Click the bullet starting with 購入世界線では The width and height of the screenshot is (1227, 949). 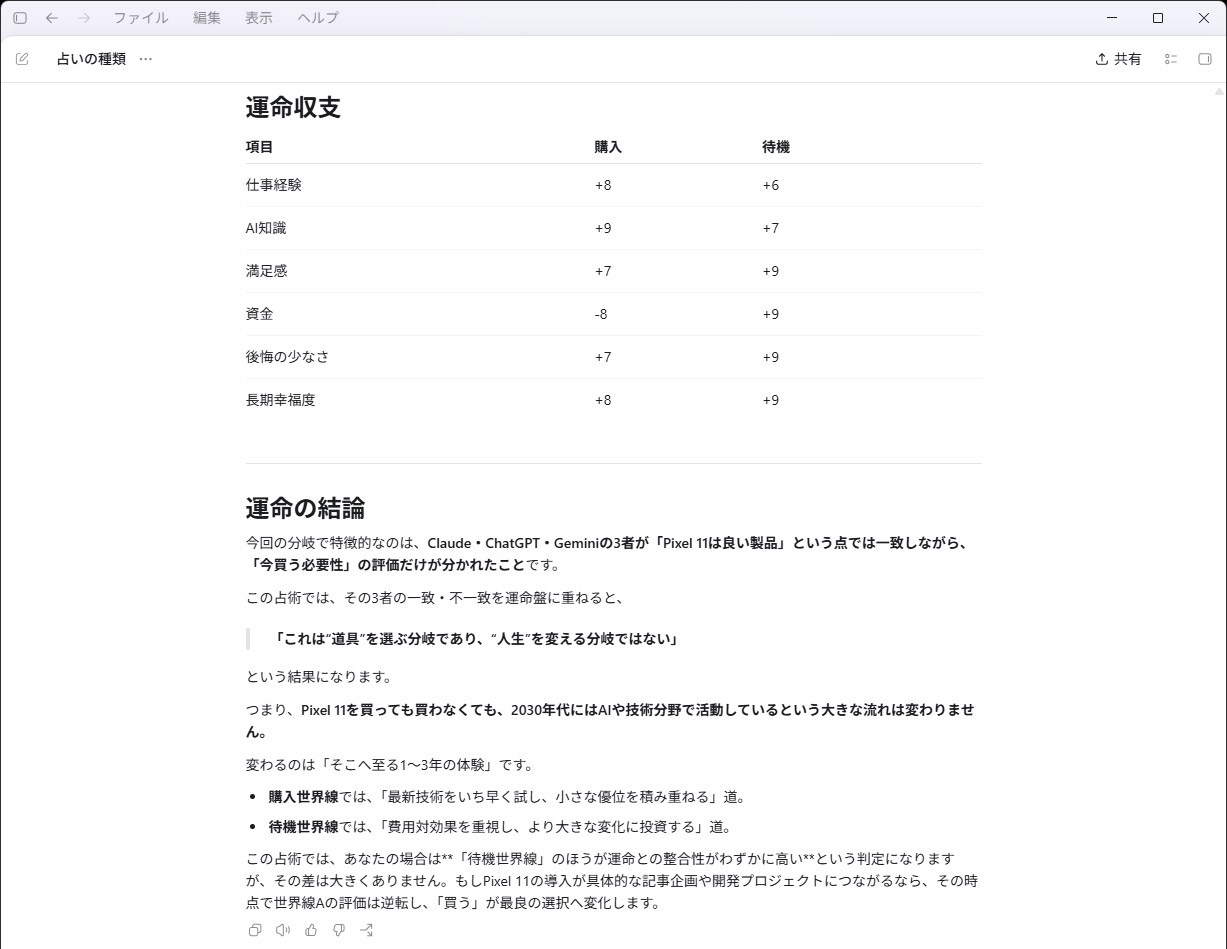point(507,797)
